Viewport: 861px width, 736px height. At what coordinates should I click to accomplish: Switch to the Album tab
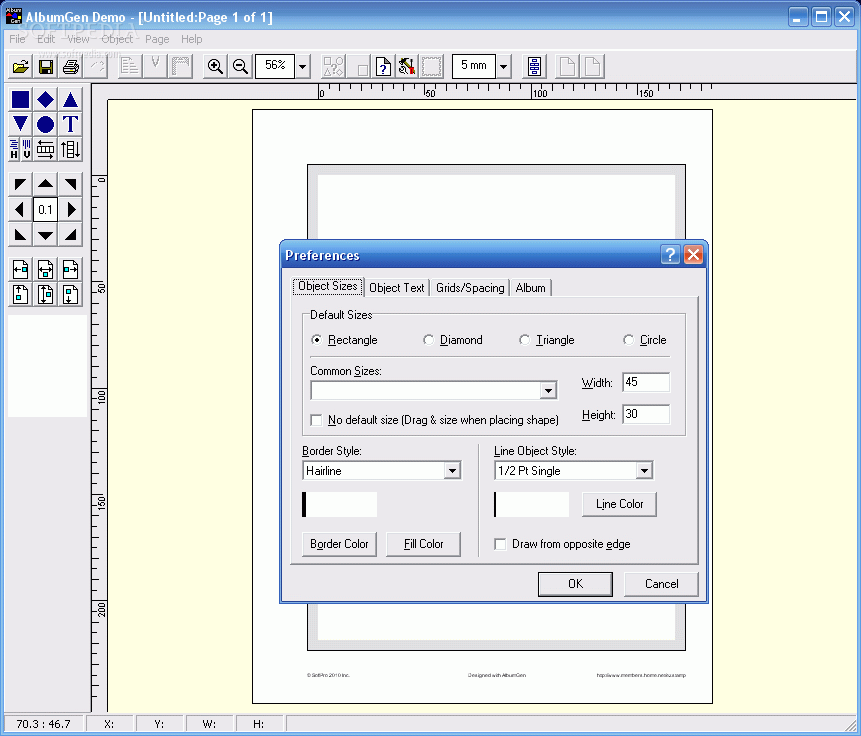point(530,288)
